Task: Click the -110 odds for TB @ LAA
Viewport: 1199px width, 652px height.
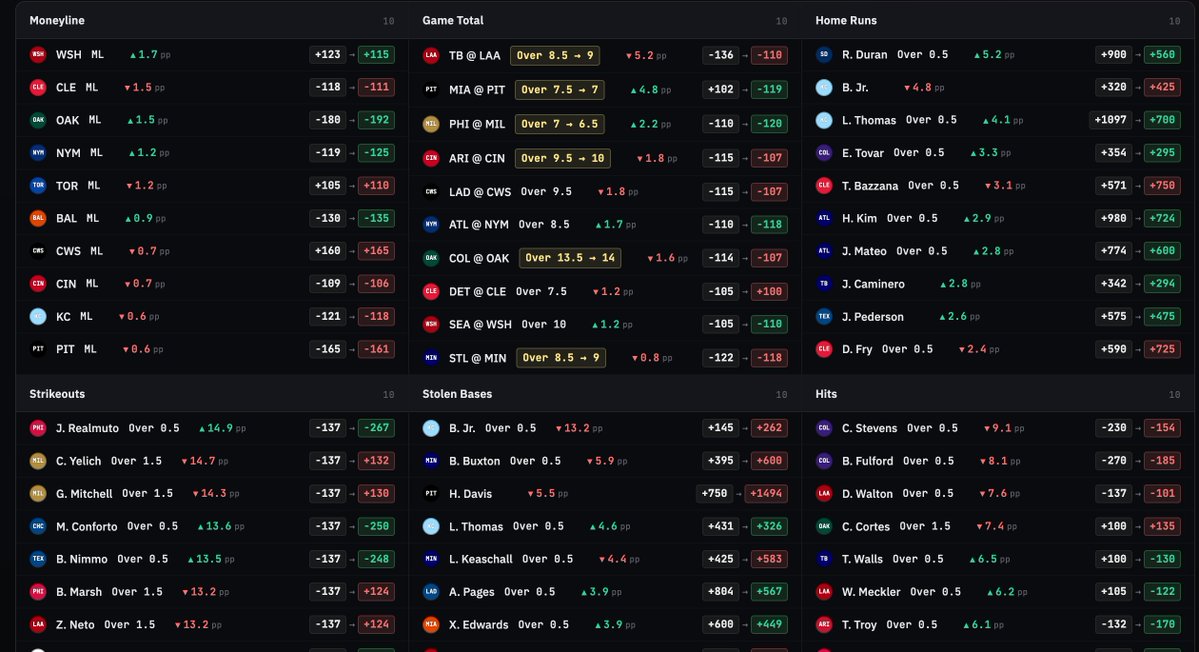Action: click(769, 55)
